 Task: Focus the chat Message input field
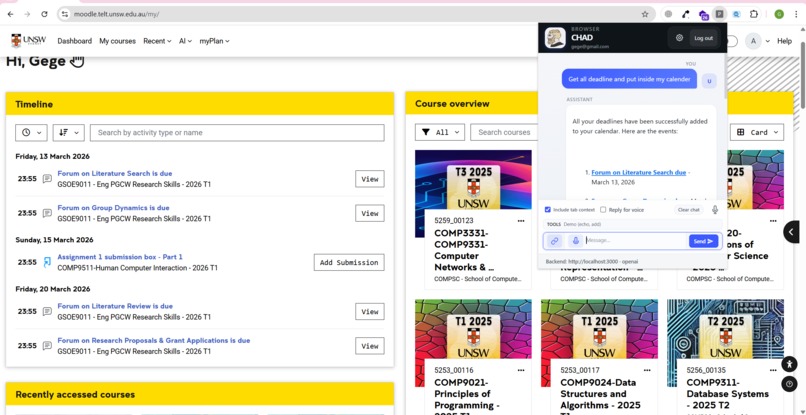(636, 241)
